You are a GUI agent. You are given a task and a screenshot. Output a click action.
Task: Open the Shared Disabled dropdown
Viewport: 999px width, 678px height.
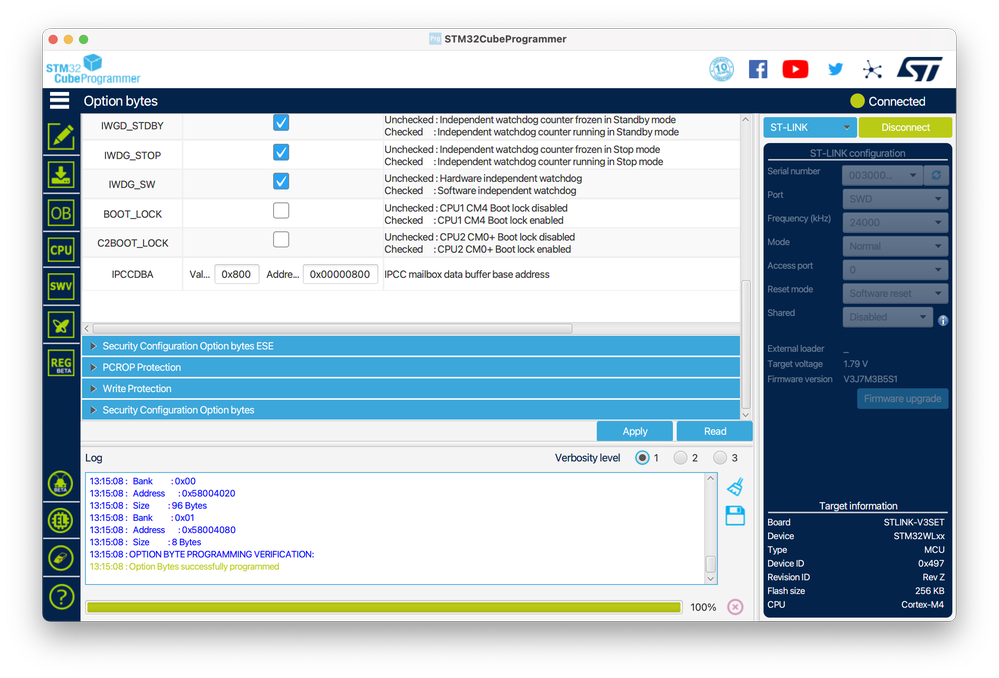point(888,317)
